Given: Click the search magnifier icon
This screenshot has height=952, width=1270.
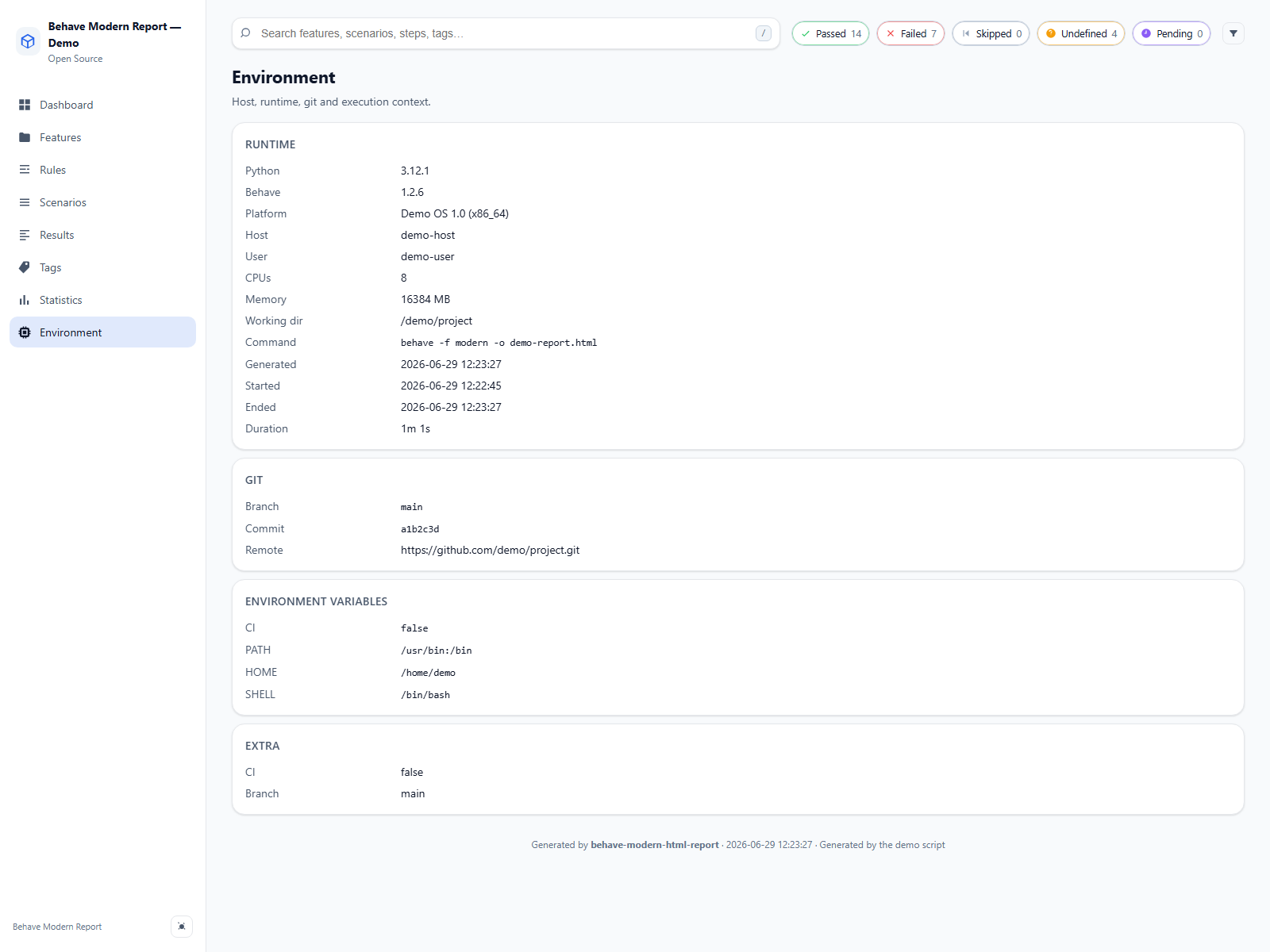Looking at the screenshot, I should [x=246, y=33].
